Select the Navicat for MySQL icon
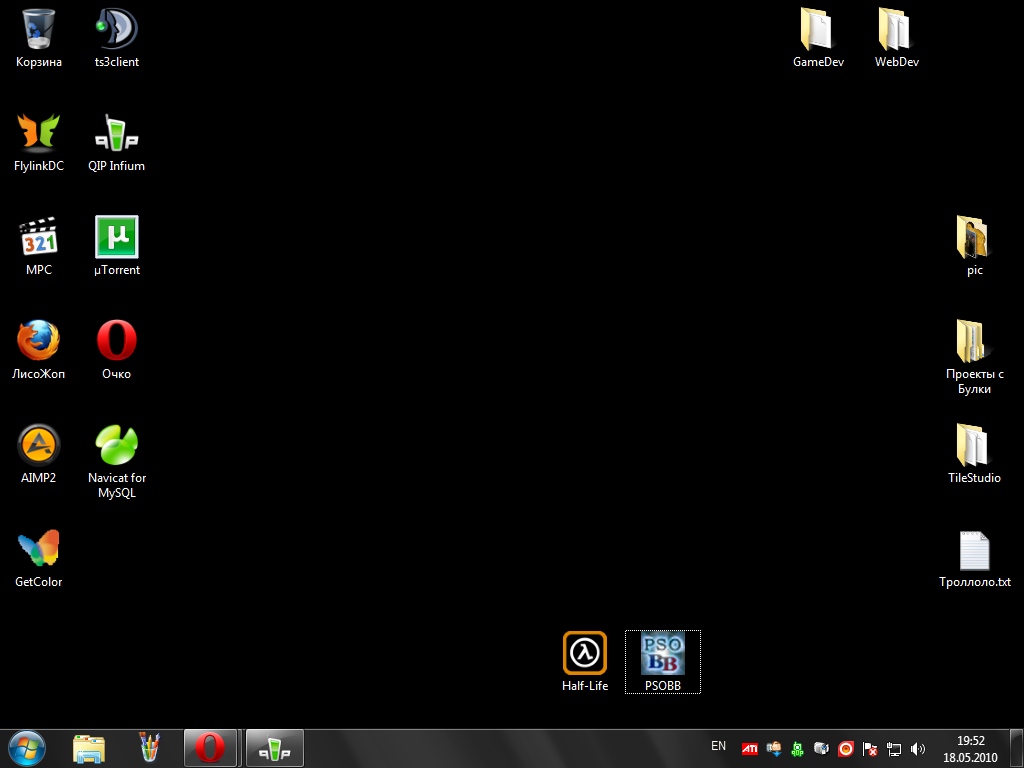Viewport: 1024px width, 768px height. click(117, 446)
